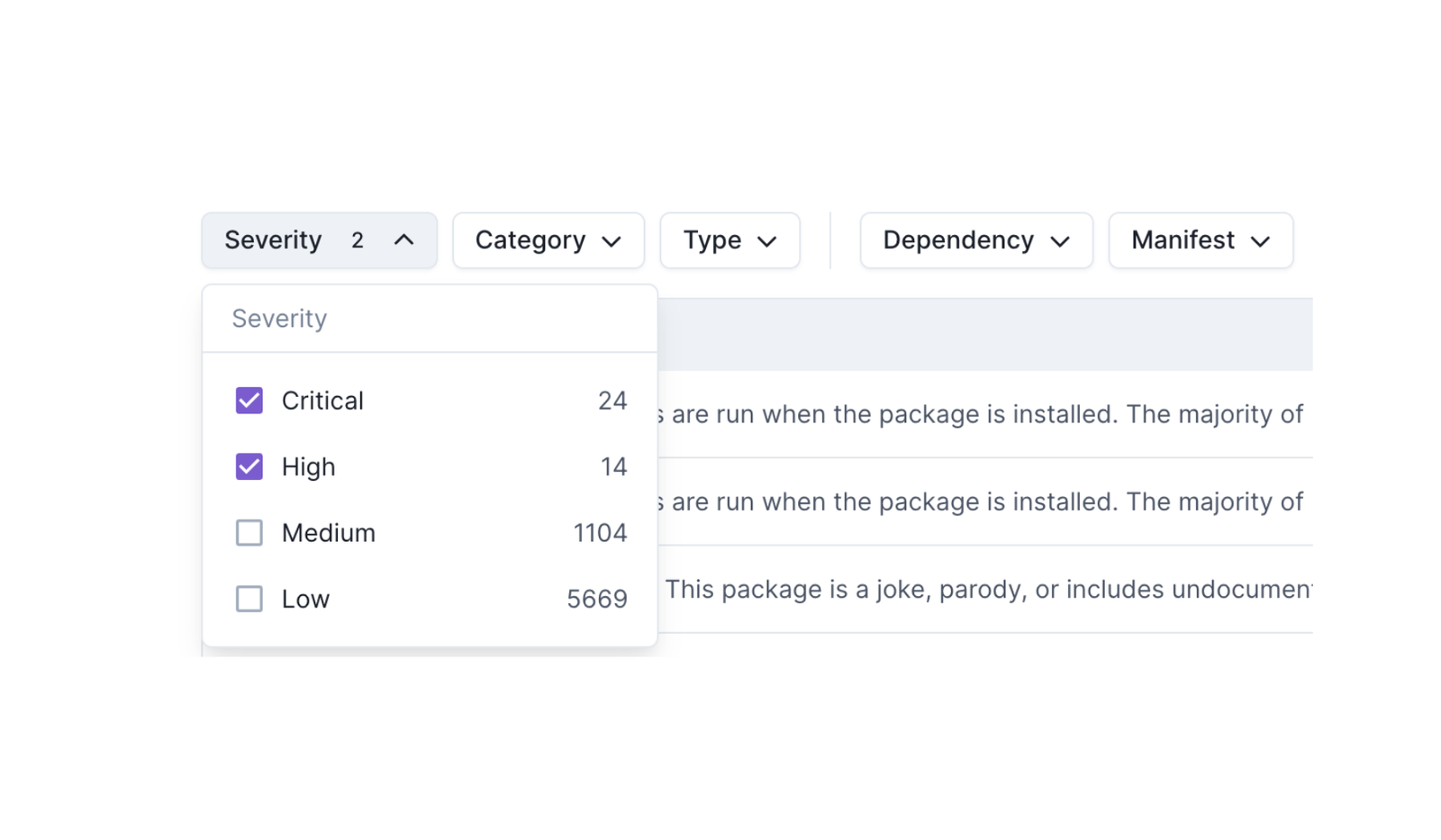Select the Medium option label in the list
The height and width of the screenshot is (840, 1441).
tap(328, 533)
